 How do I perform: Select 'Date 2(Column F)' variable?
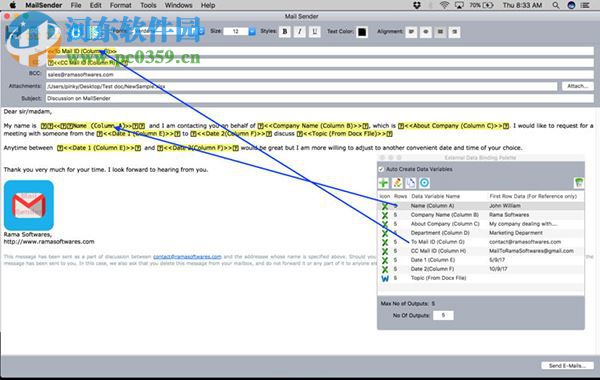pyautogui.click(x=432, y=269)
